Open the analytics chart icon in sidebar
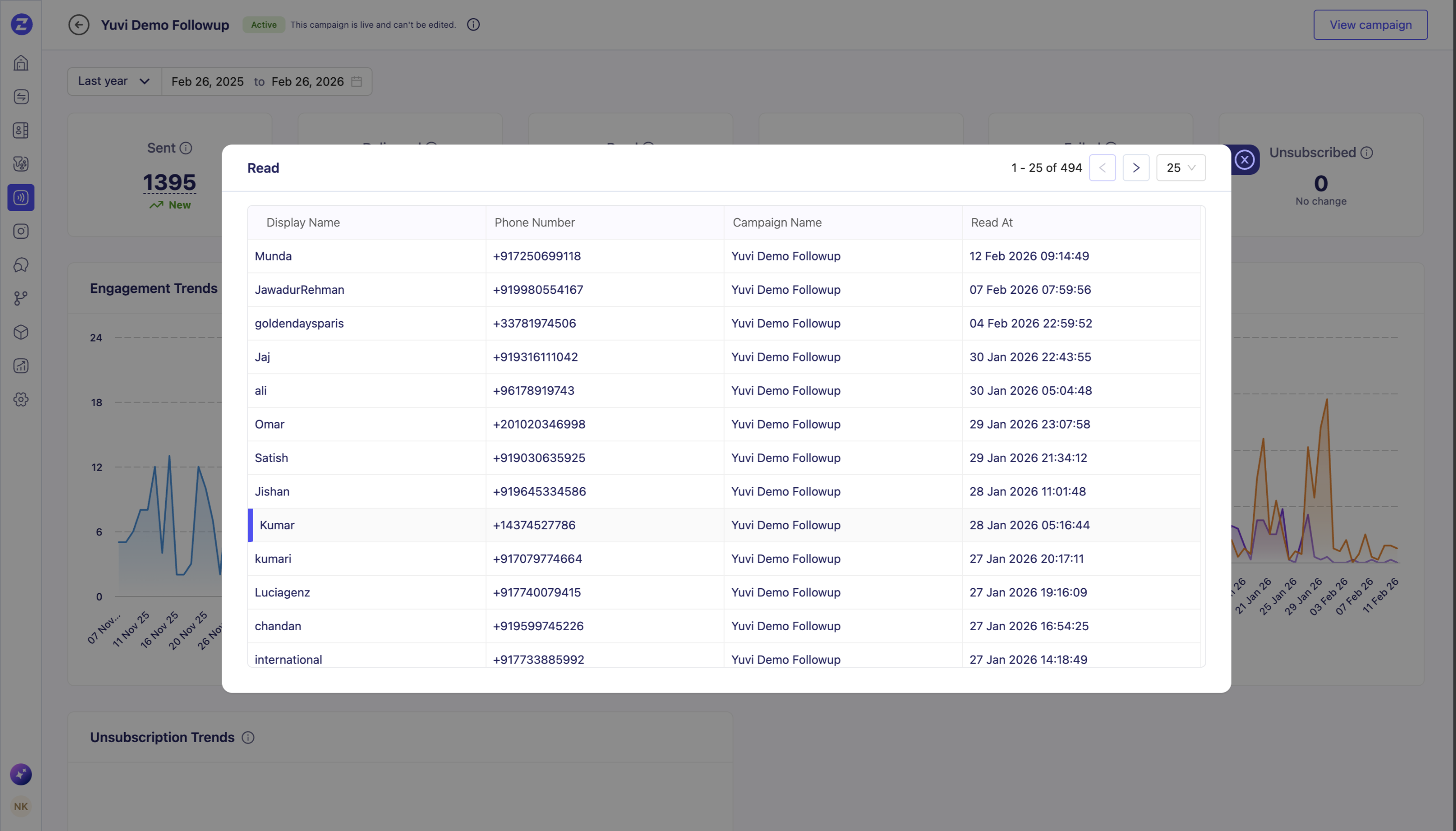 coord(21,366)
